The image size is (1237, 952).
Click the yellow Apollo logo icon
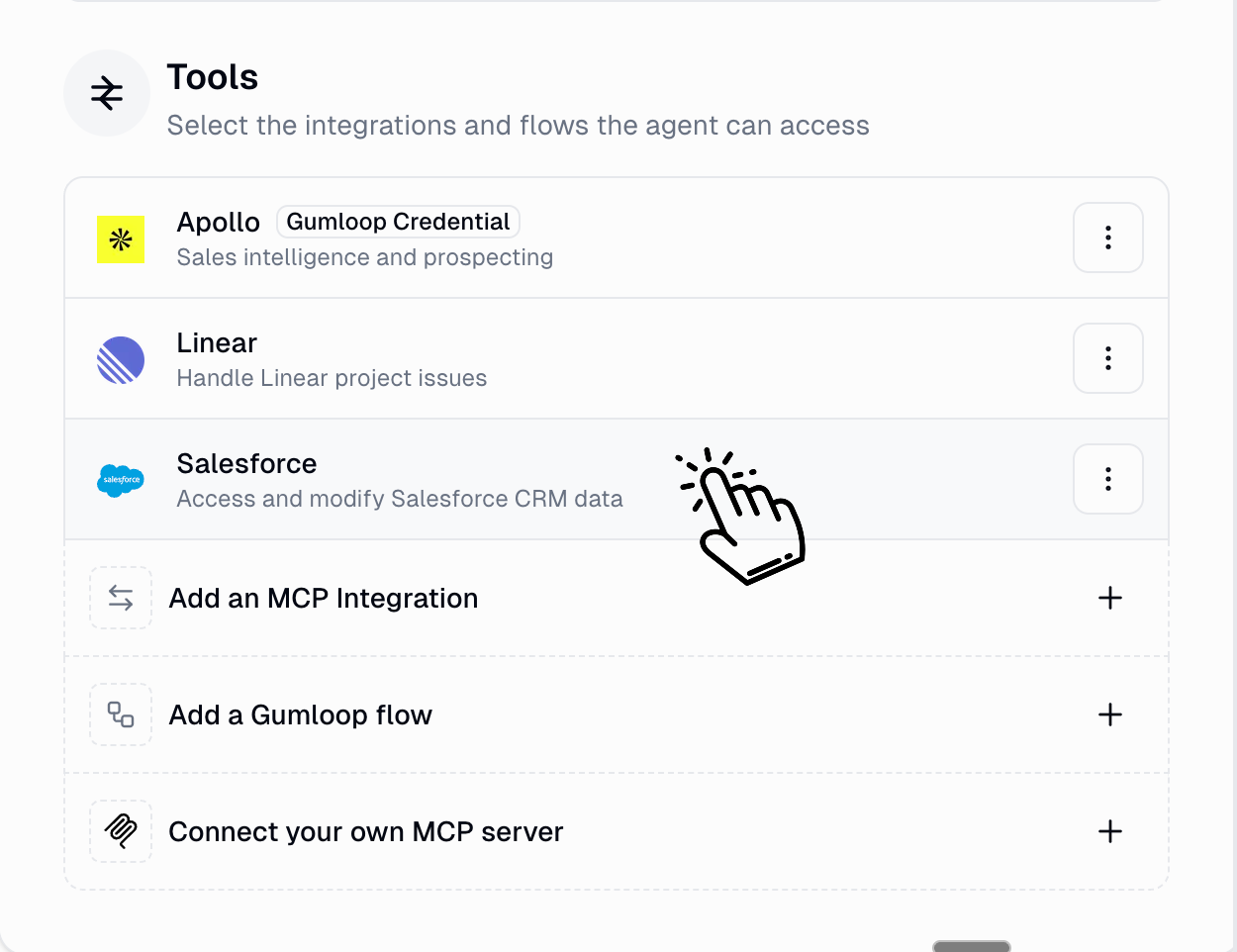[x=121, y=239]
